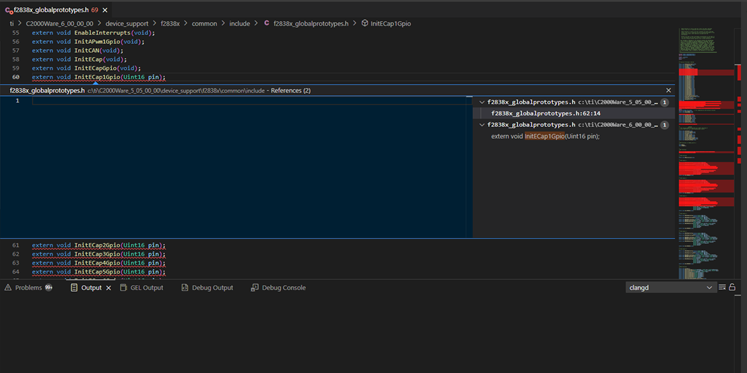Open the 'include' breadcrumb folder
Image resolution: width=747 pixels, height=373 pixels.
click(240, 23)
